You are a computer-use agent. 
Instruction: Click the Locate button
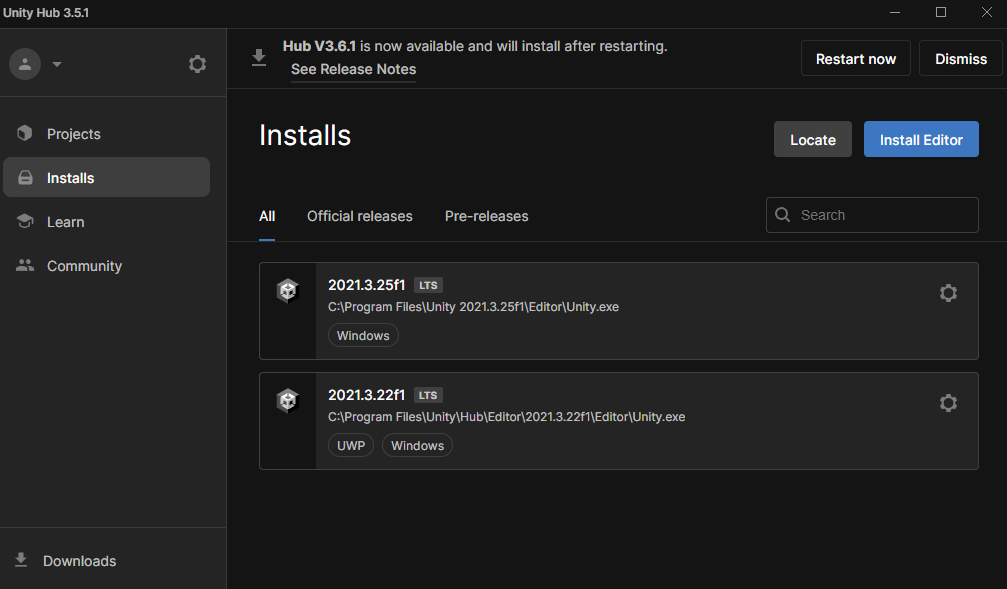click(812, 139)
